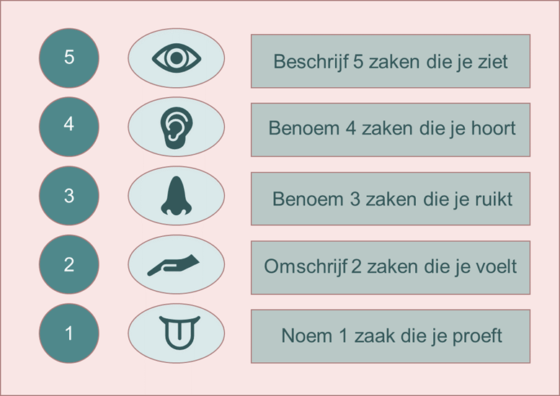Select the teal circle numbered 4
560x396 pixels.
click(69, 127)
